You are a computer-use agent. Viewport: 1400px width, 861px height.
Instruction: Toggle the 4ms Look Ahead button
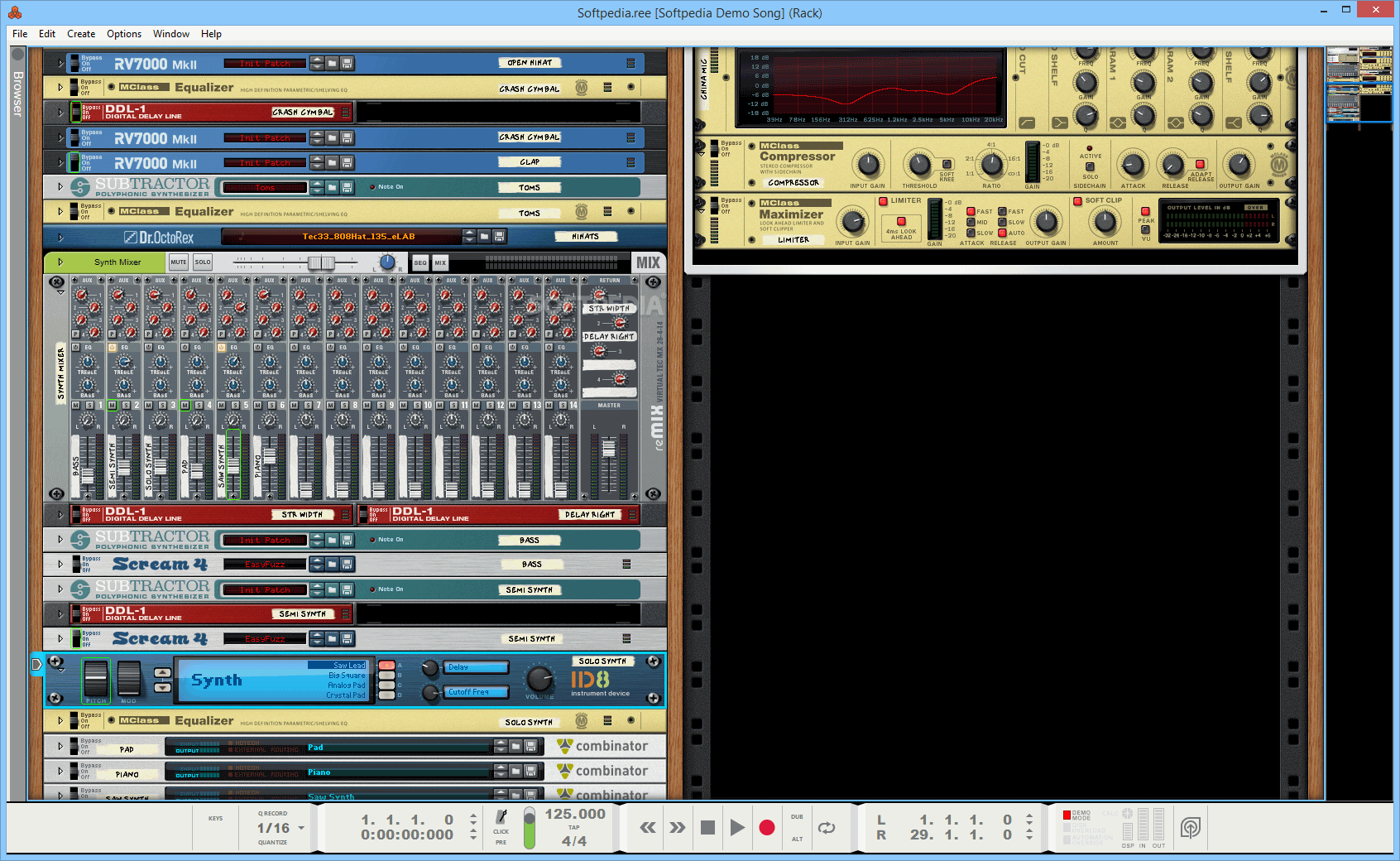[x=901, y=221]
